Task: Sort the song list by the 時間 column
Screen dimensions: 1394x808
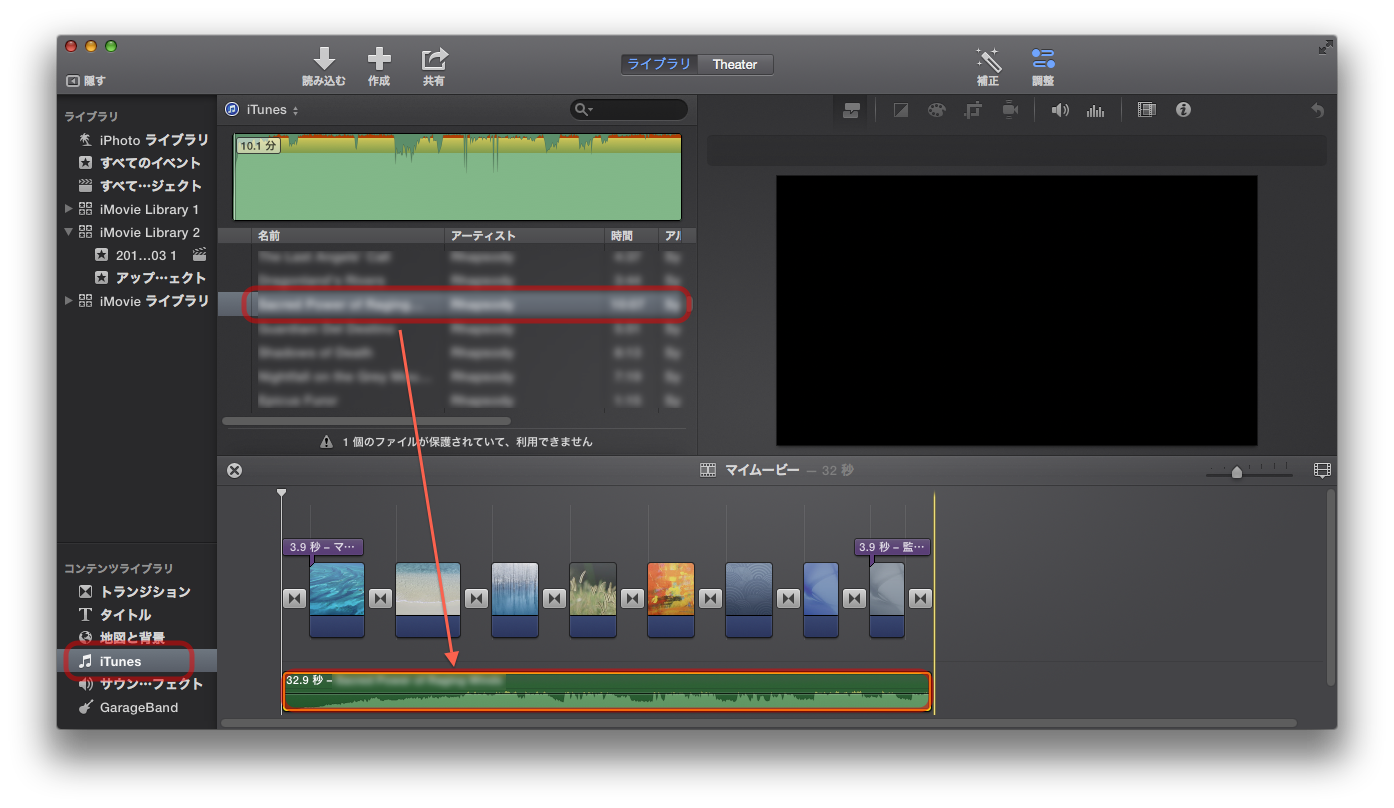Action: (x=632, y=236)
